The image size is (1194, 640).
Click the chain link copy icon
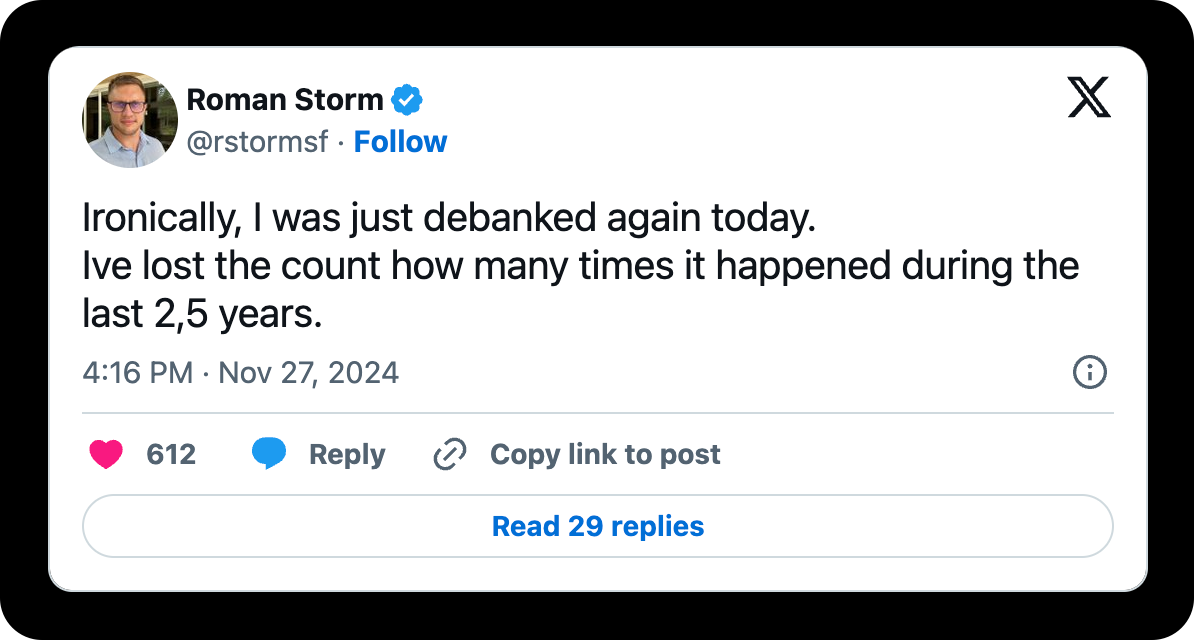coord(450,455)
